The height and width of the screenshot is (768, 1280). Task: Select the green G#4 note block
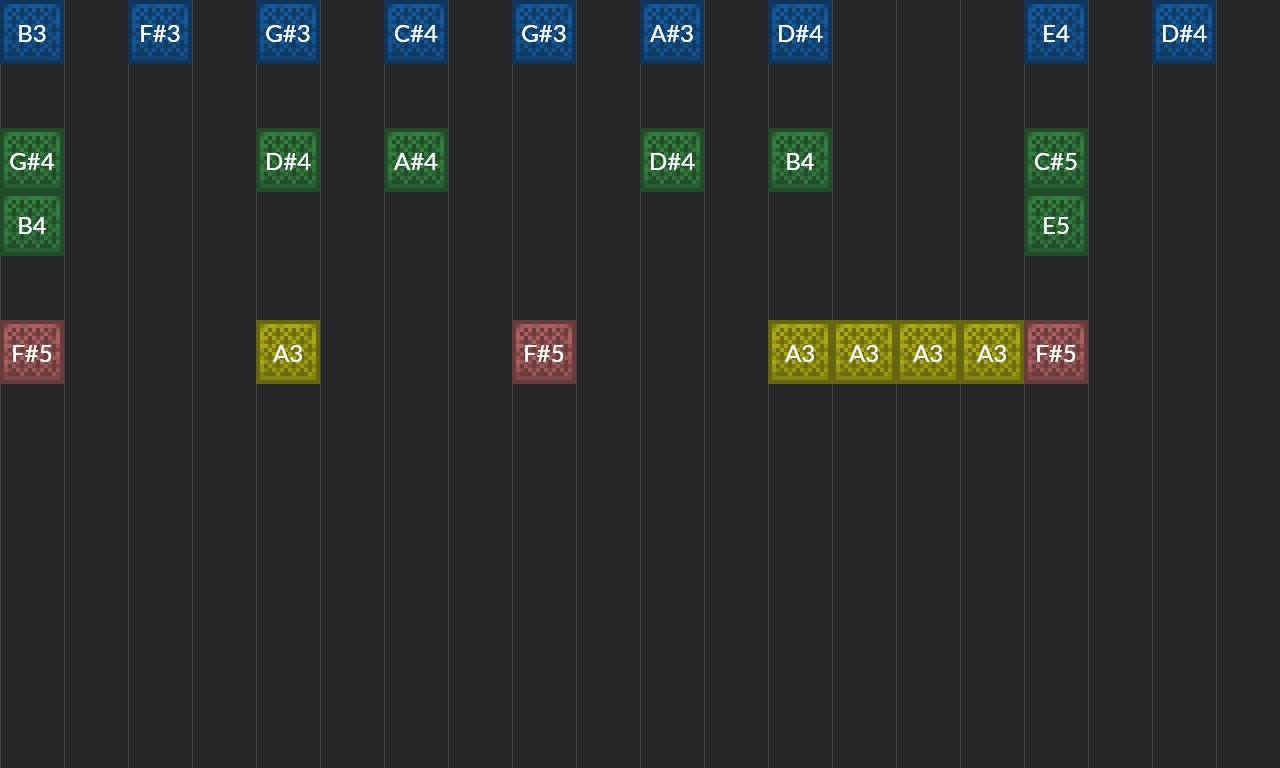pyautogui.click(x=32, y=160)
